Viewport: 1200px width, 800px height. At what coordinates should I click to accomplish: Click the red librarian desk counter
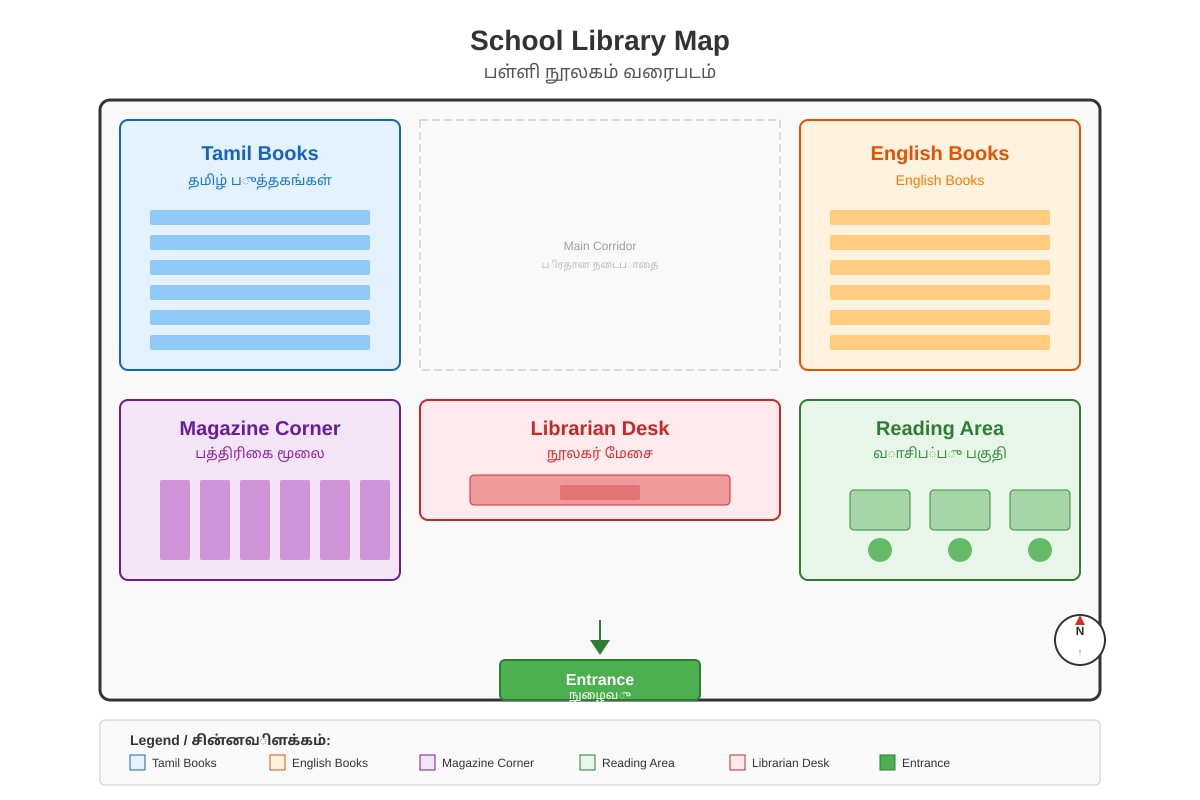(600, 490)
